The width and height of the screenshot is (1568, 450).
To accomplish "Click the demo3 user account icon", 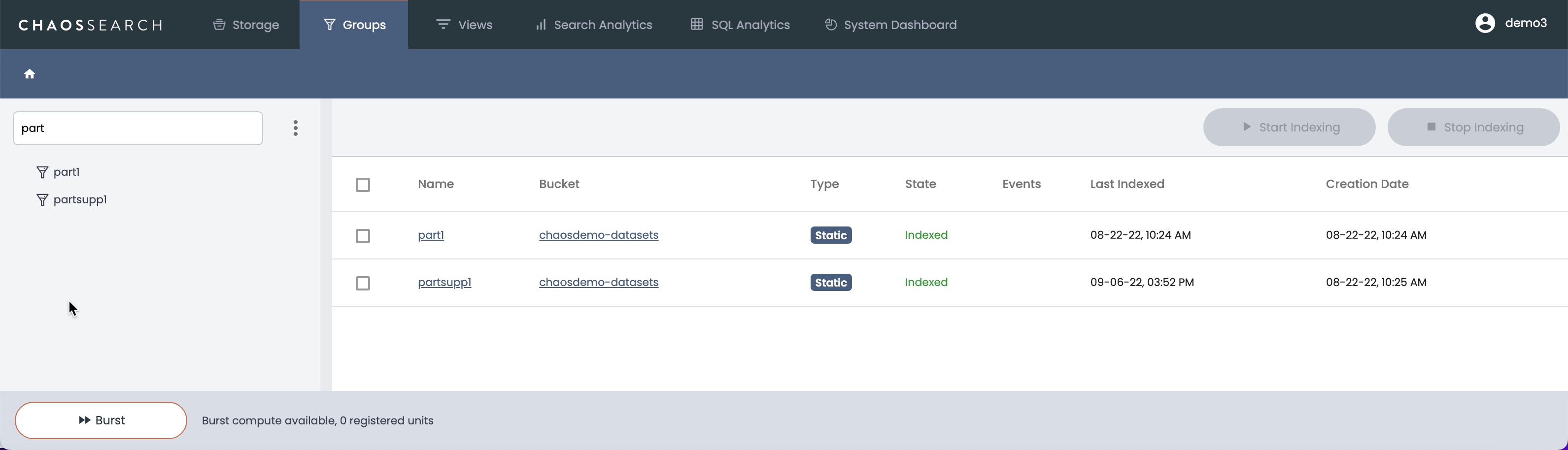I will pyautogui.click(x=1485, y=24).
